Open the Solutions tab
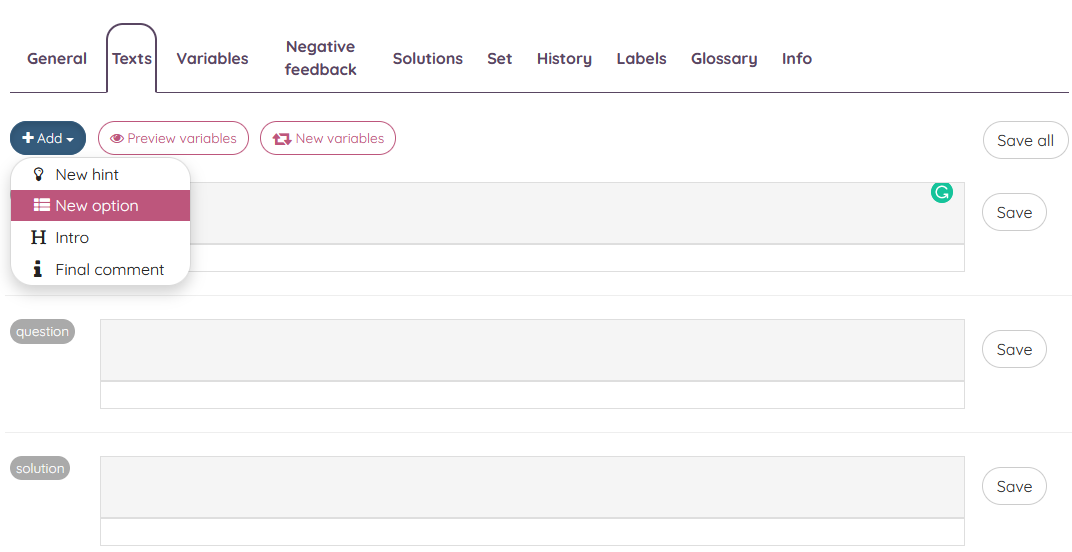Image resolution: width=1072 pixels, height=552 pixels. 427,59
